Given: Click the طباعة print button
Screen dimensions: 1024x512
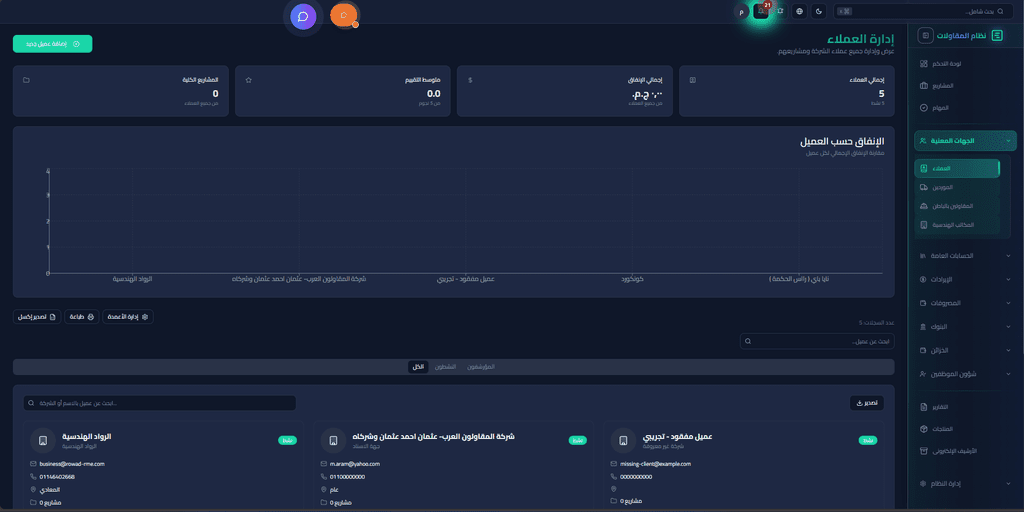Looking at the screenshot, I should coord(81,317).
